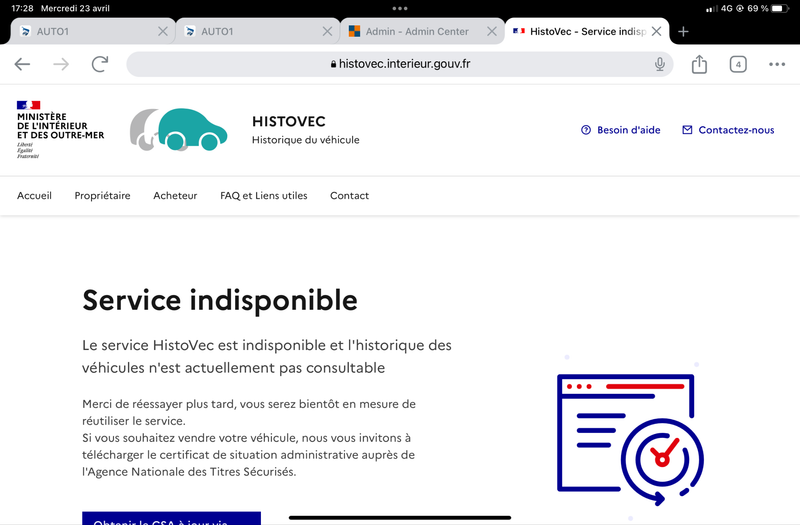The width and height of the screenshot is (800, 525).
Task: Open the Propriétaire menu item
Action: (102, 195)
